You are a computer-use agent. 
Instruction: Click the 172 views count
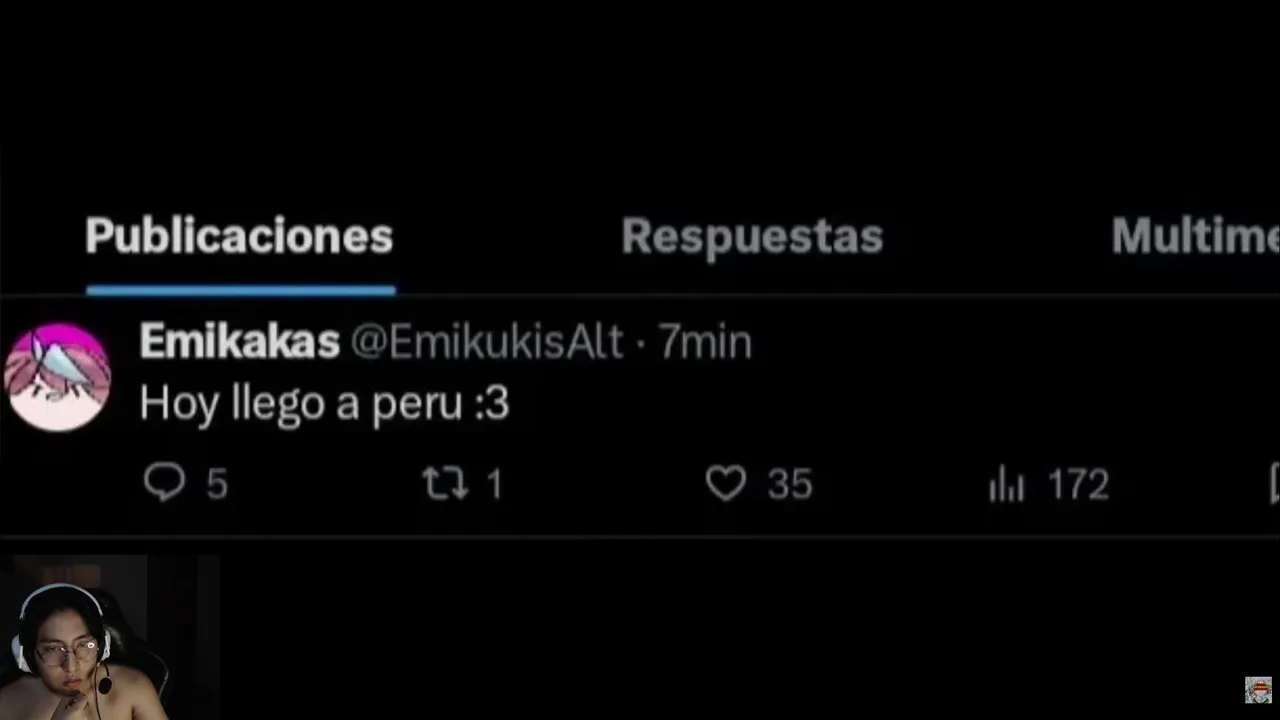point(1078,485)
